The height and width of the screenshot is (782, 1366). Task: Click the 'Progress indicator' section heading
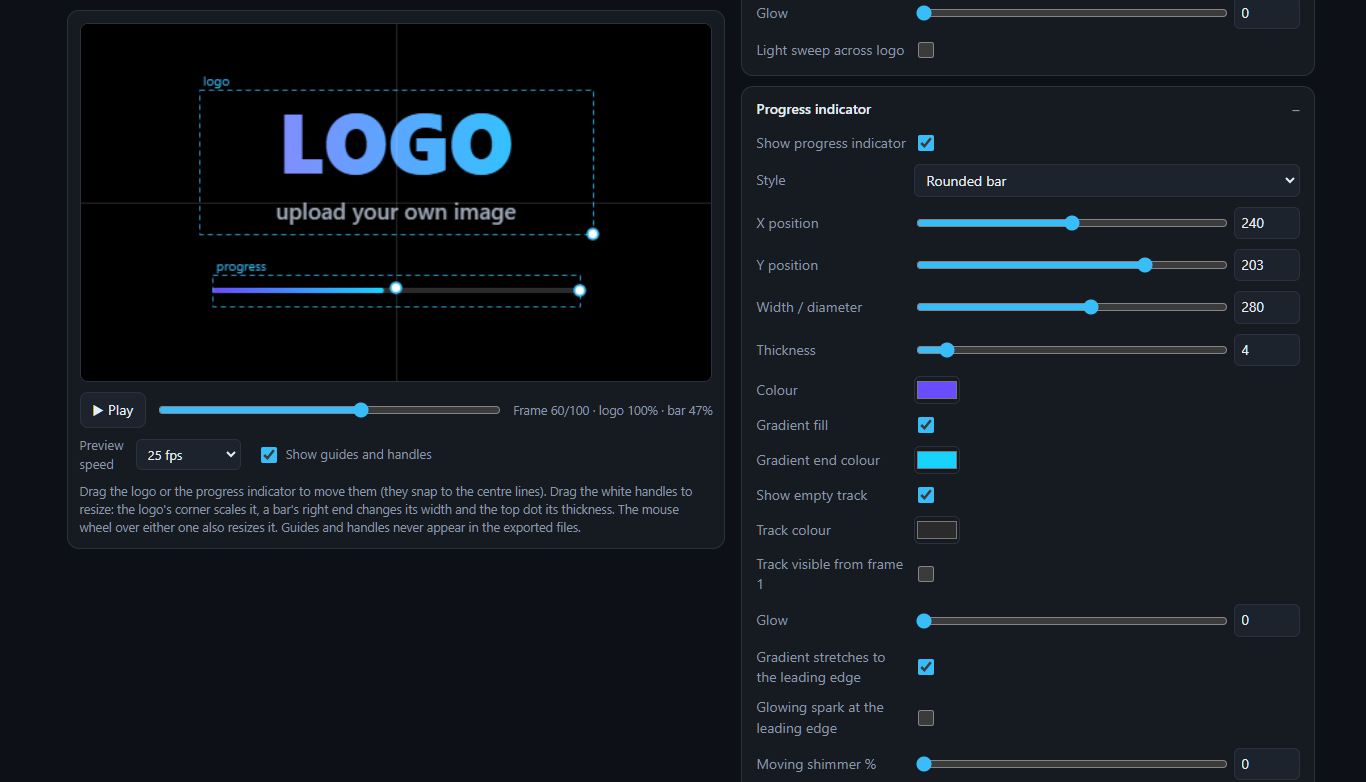pyautogui.click(x=814, y=110)
